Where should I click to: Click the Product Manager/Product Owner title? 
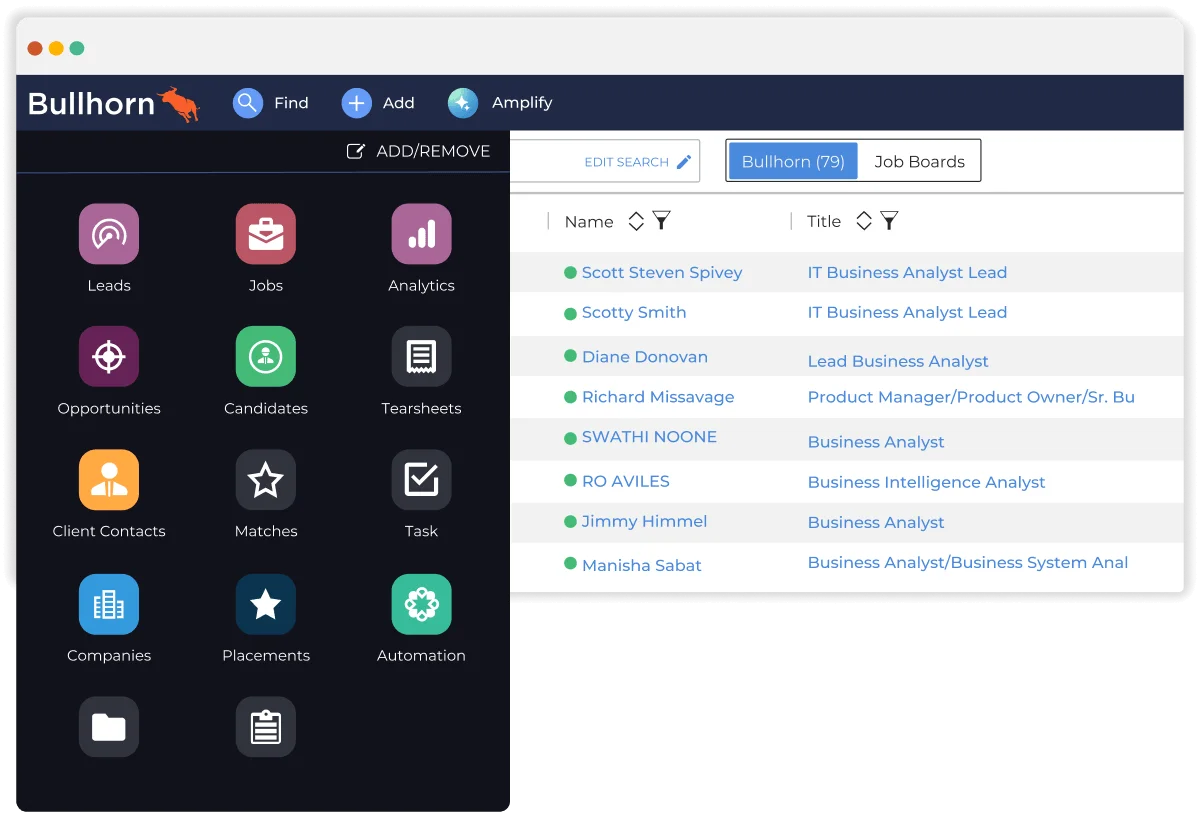coord(971,397)
